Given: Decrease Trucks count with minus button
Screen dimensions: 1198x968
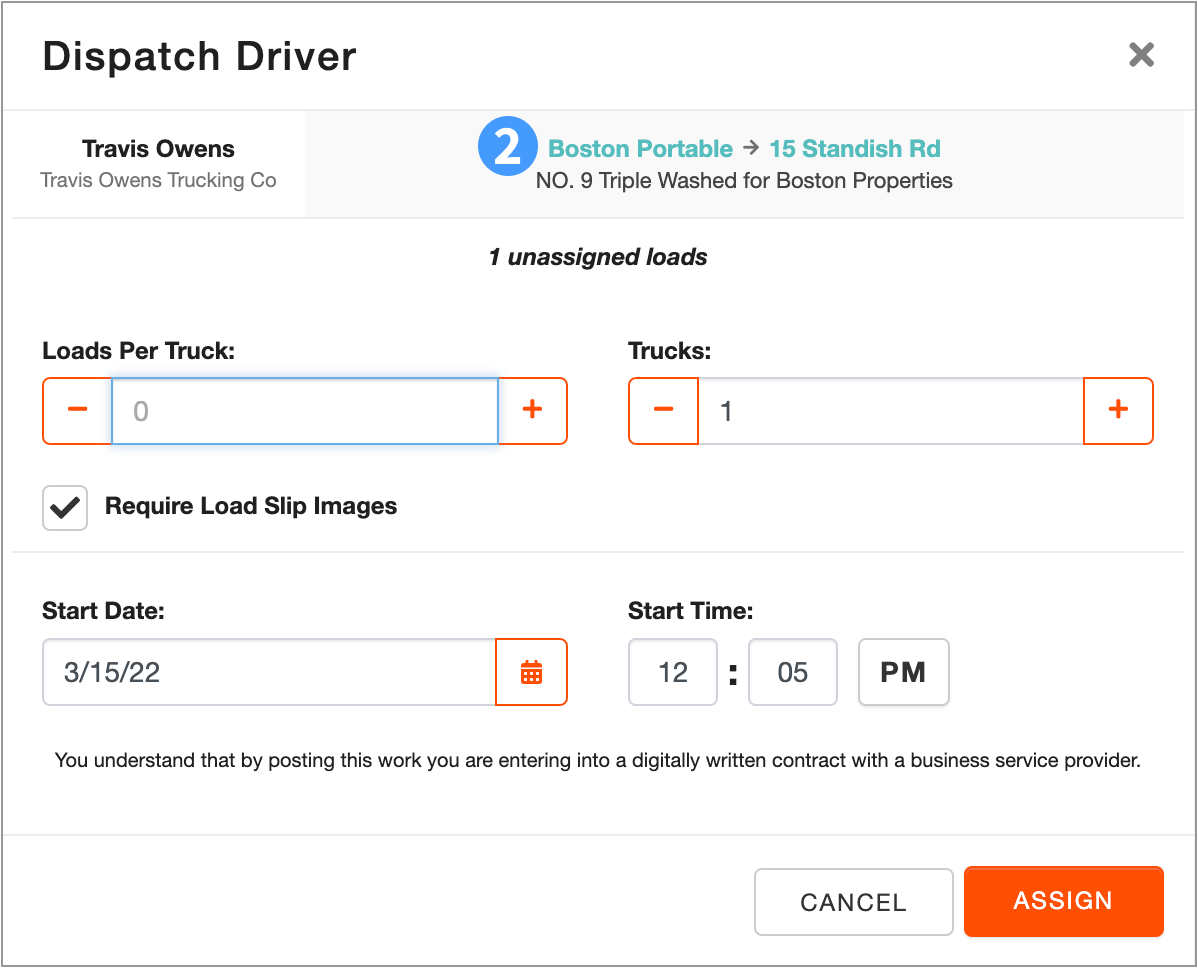Looking at the screenshot, I should [663, 410].
